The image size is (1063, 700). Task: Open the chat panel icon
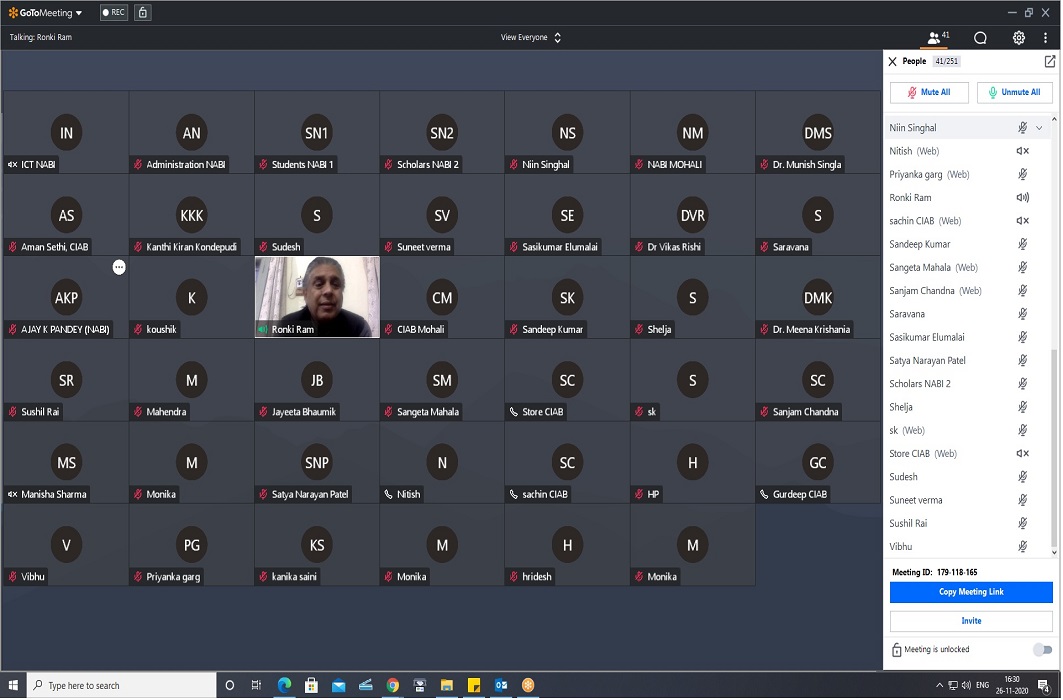coord(980,38)
